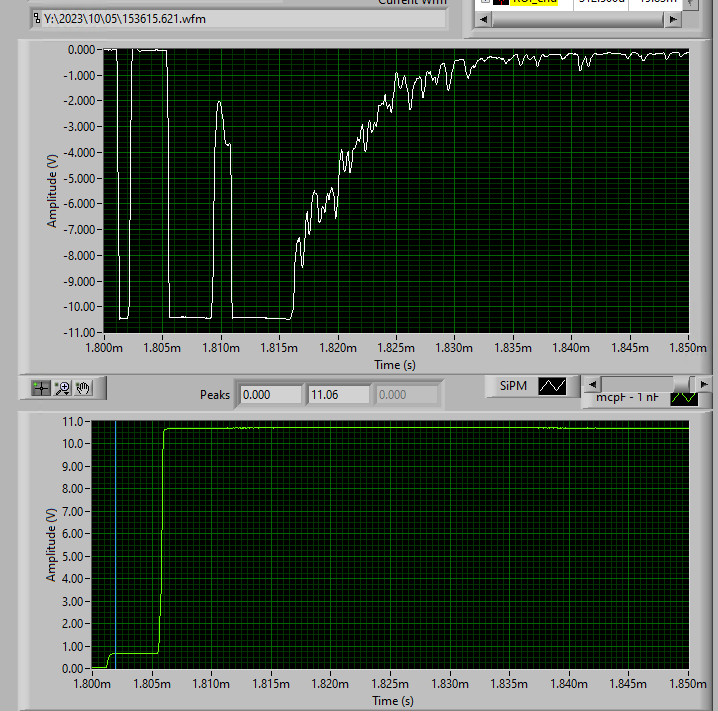Click the 1.825m label on lower graph axis
The width and height of the screenshot is (718, 711).
[x=390, y=684]
